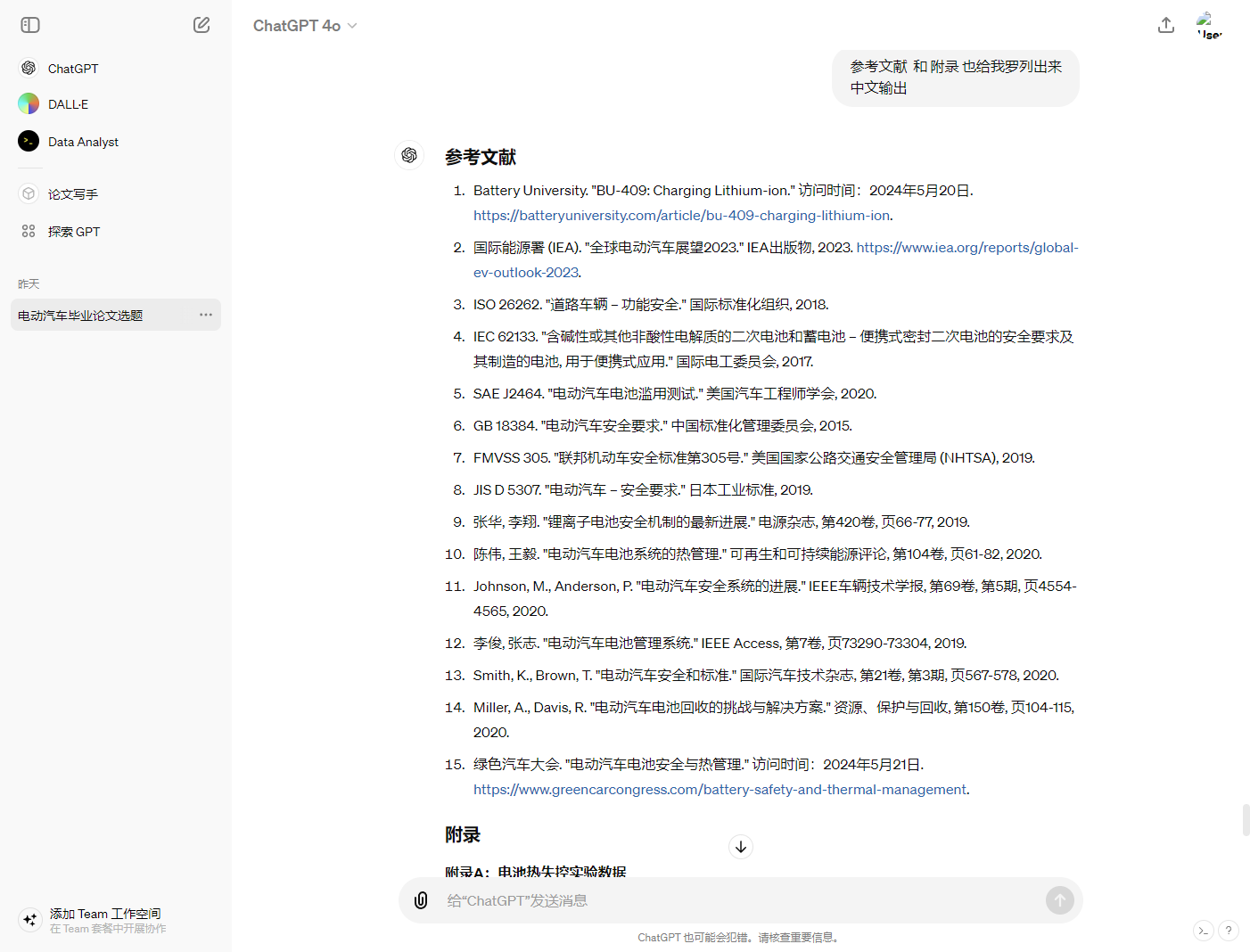
Task: Open the user profile avatar
Action: pos(1208,25)
